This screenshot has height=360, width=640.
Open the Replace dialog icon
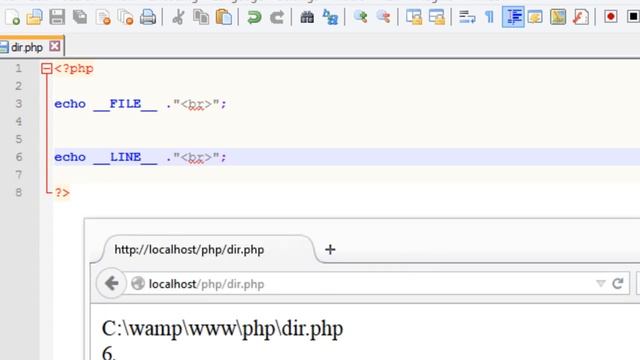(330, 17)
